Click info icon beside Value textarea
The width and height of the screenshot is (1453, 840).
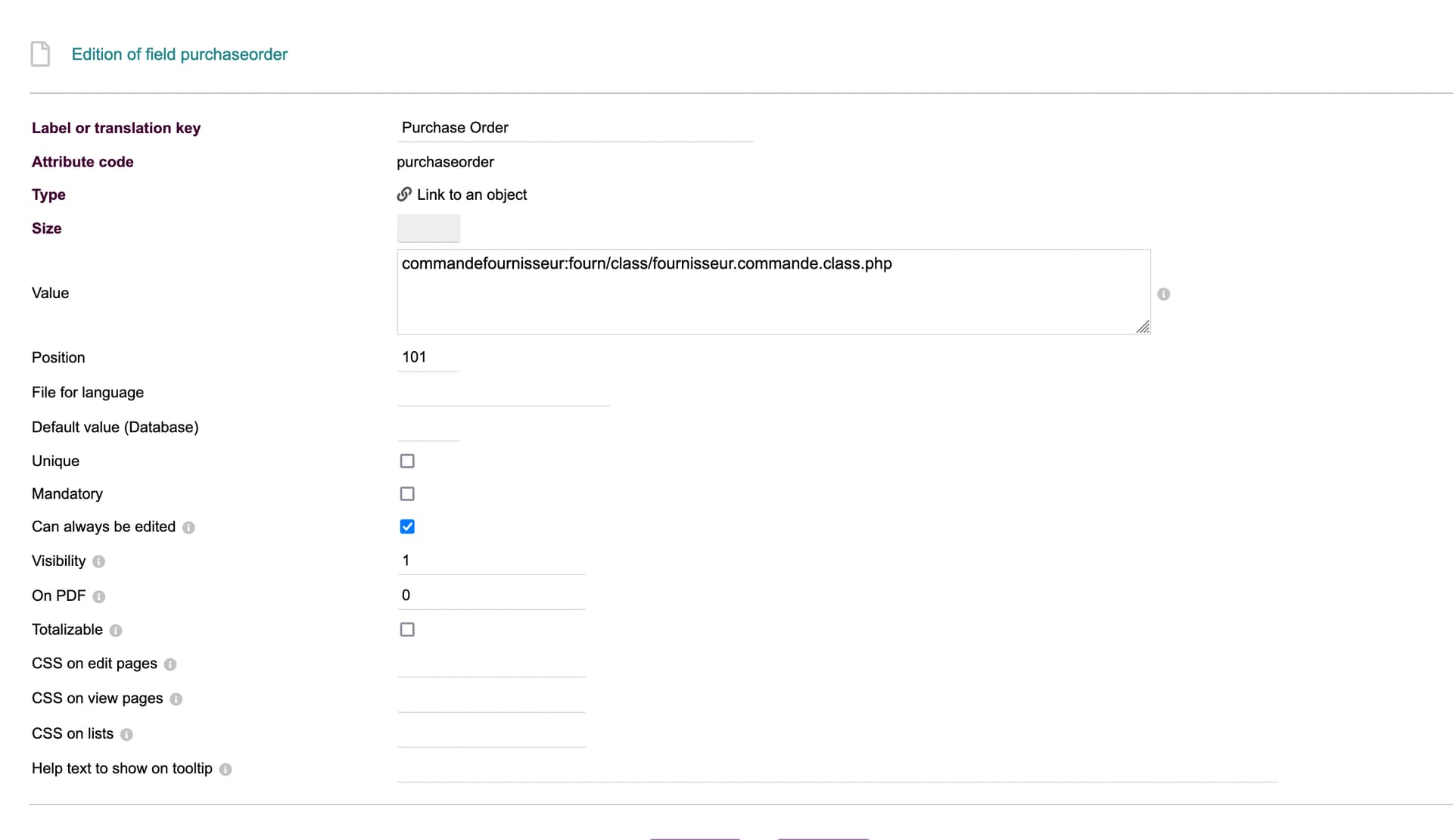[1163, 294]
